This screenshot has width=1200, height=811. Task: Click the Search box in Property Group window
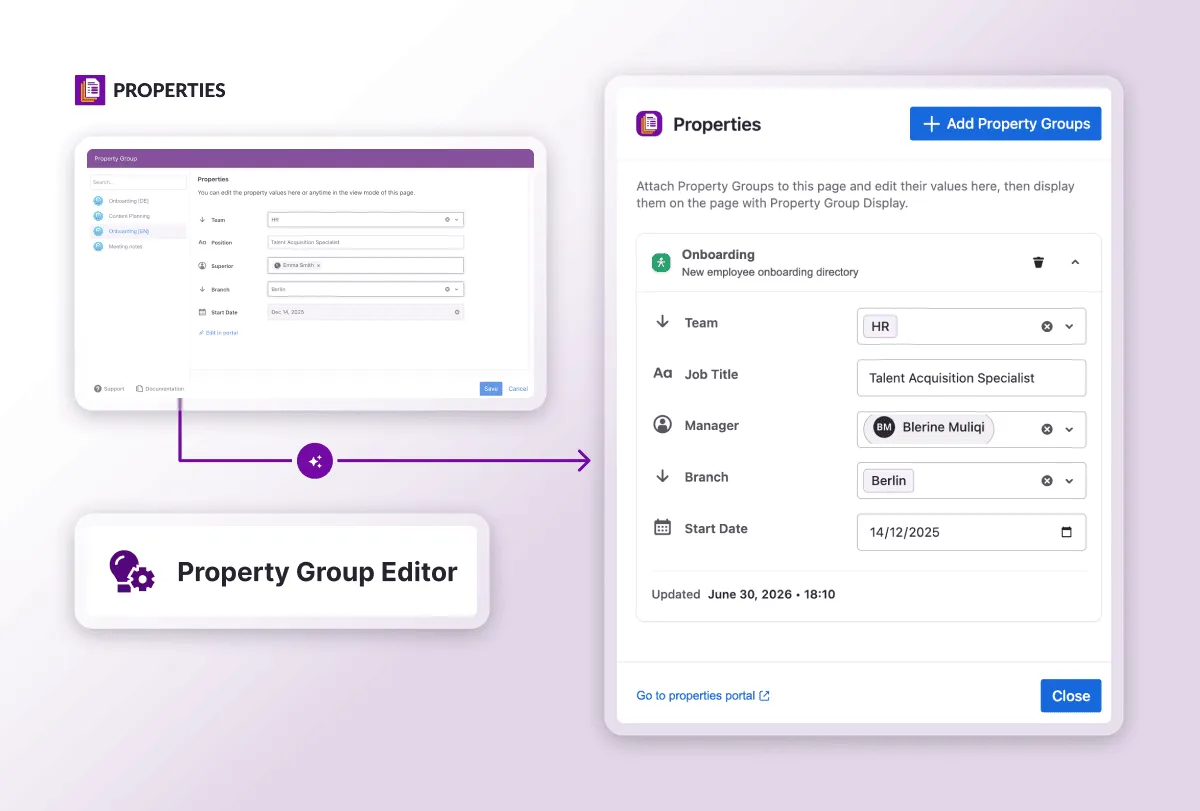(x=138, y=182)
